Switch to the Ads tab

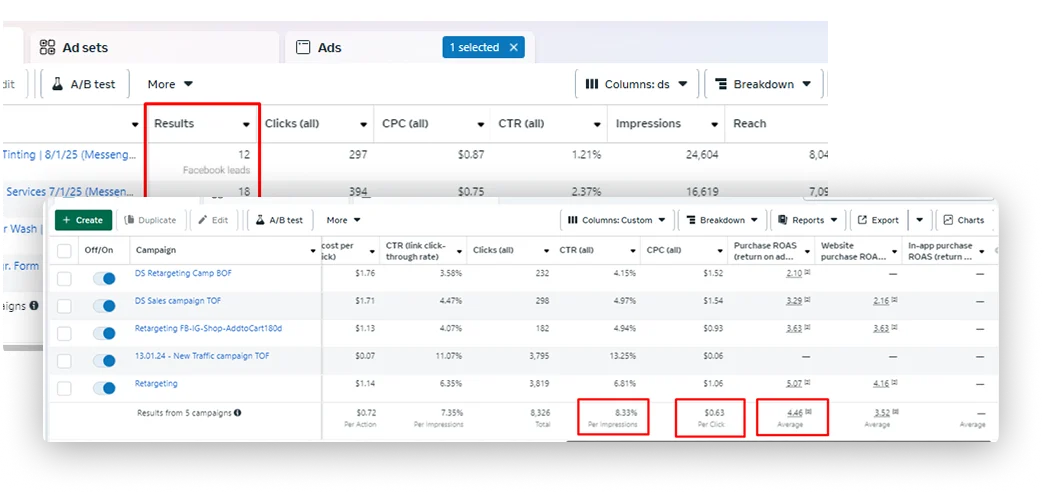pyautogui.click(x=330, y=47)
